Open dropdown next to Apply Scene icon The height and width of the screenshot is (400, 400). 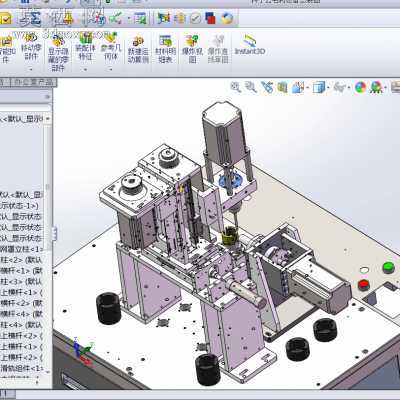[x=385, y=88]
